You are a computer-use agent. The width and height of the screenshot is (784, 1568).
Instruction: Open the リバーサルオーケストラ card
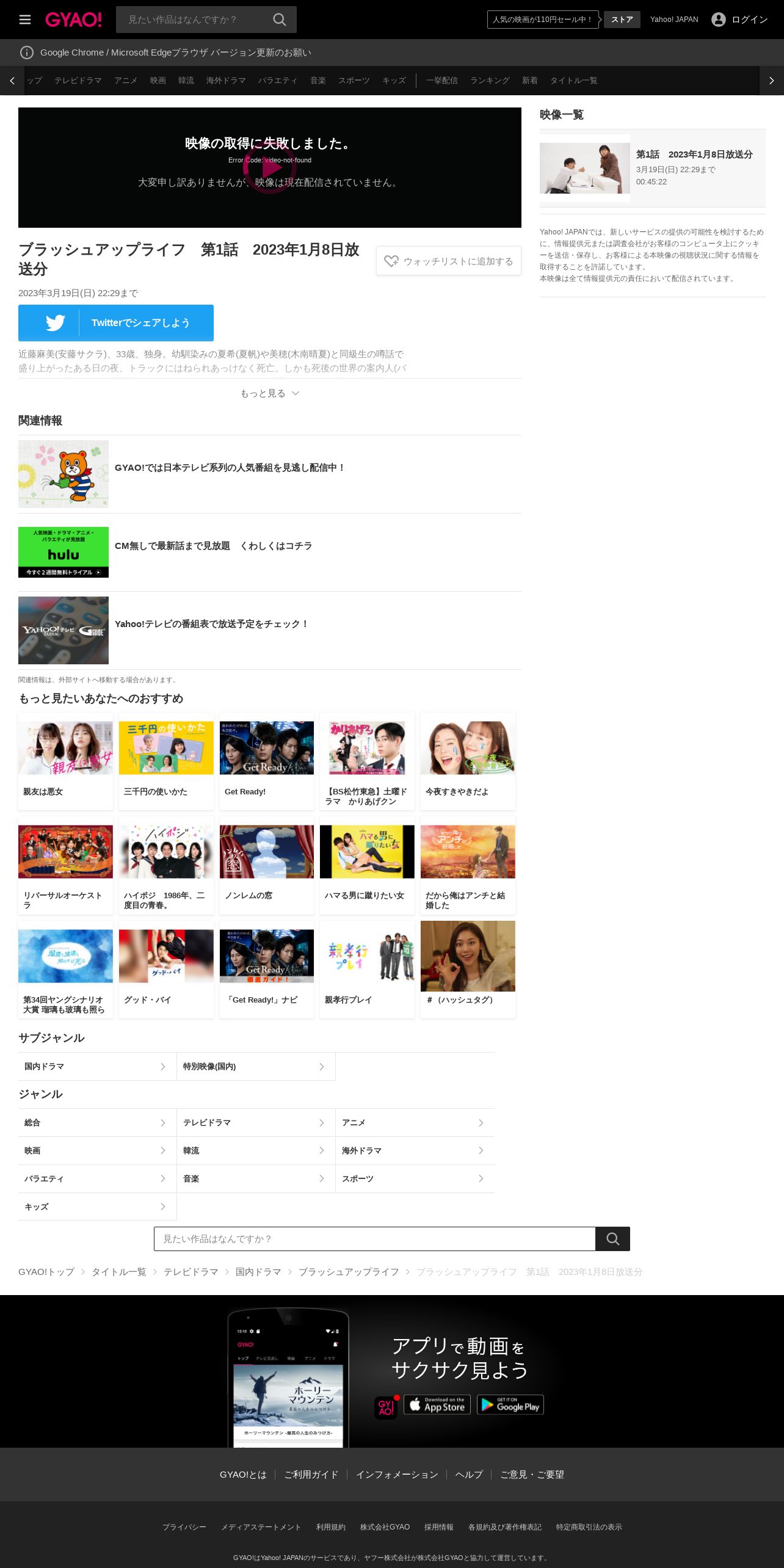click(65, 866)
